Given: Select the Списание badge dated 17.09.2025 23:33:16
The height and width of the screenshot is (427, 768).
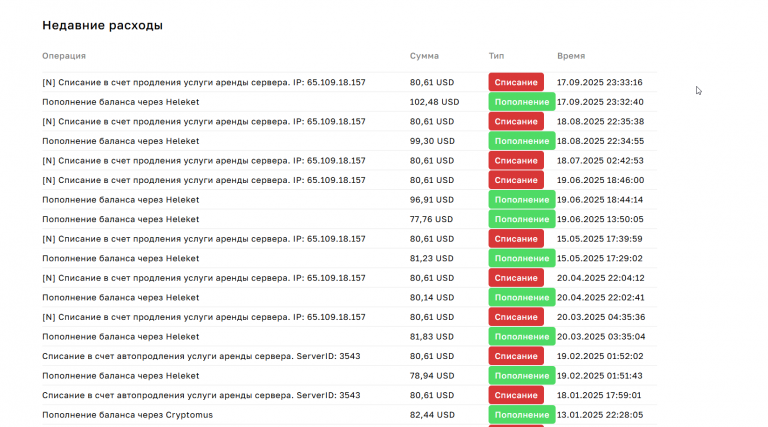Looking at the screenshot, I should click(x=516, y=82).
